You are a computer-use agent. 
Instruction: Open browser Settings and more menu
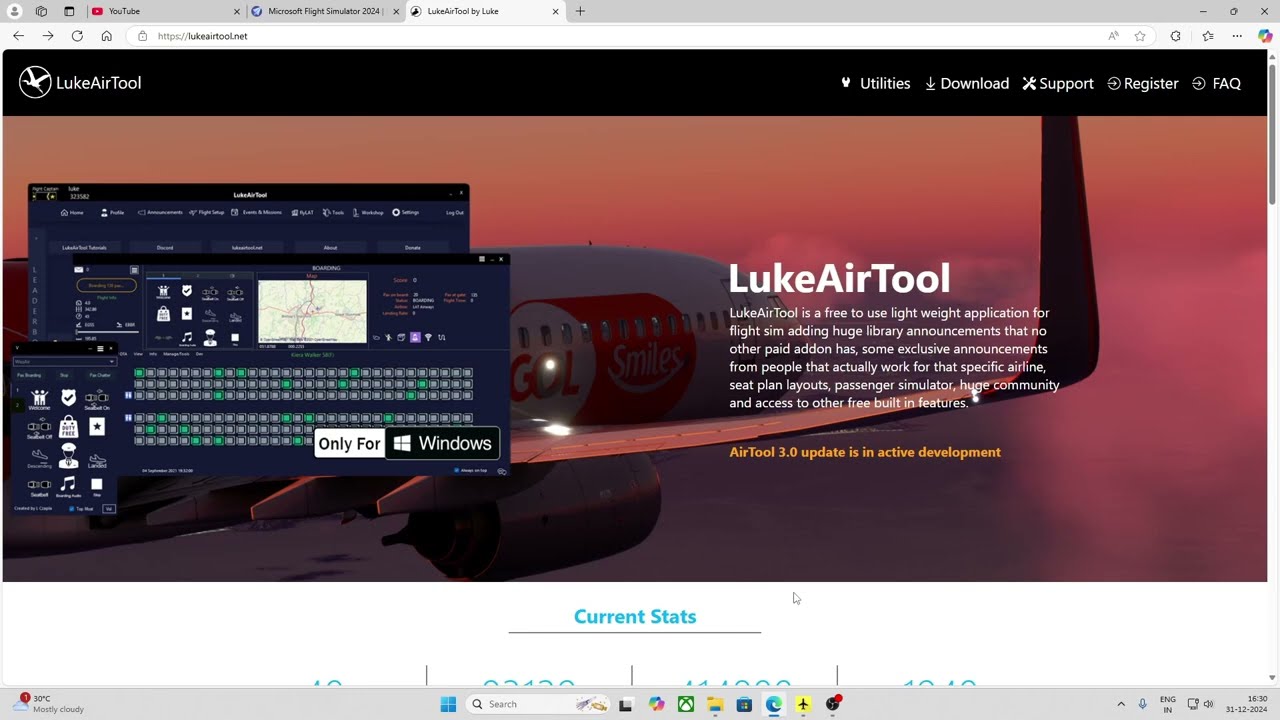pyautogui.click(x=1237, y=36)
